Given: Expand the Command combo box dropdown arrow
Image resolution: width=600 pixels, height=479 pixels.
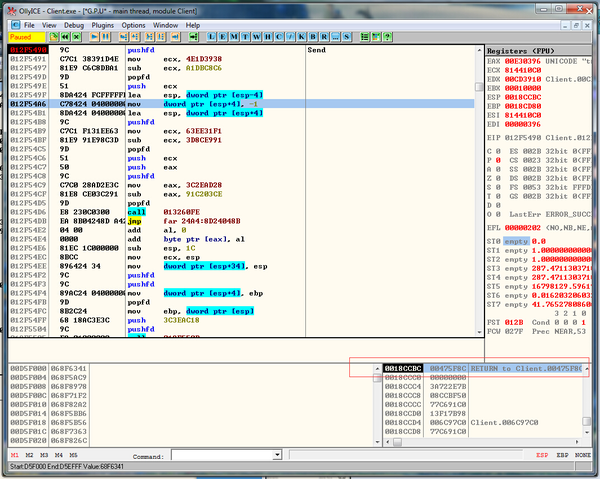Looking at the screenshot, I should 276,455.
